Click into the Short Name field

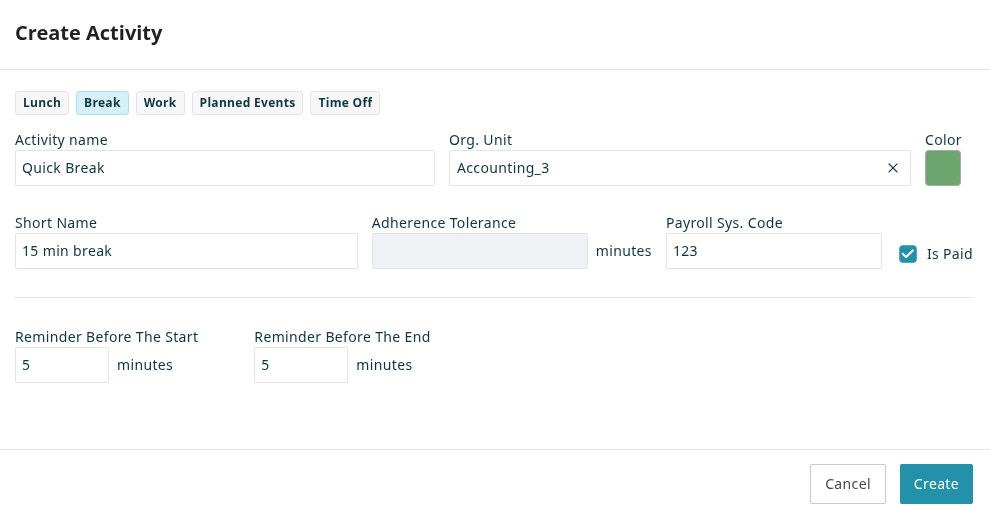(x=186, y=251)
